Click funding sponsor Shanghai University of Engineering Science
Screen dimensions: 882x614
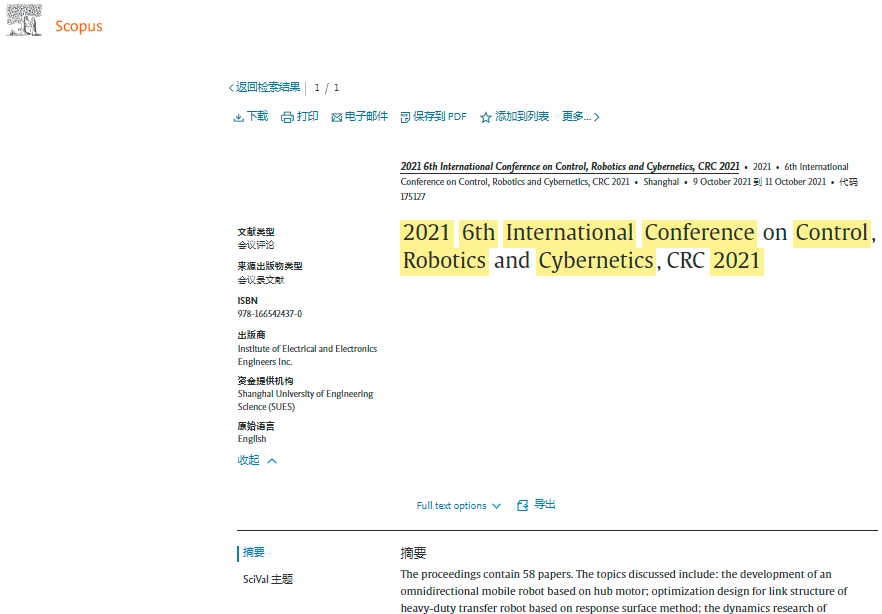[x=305, y=400]
